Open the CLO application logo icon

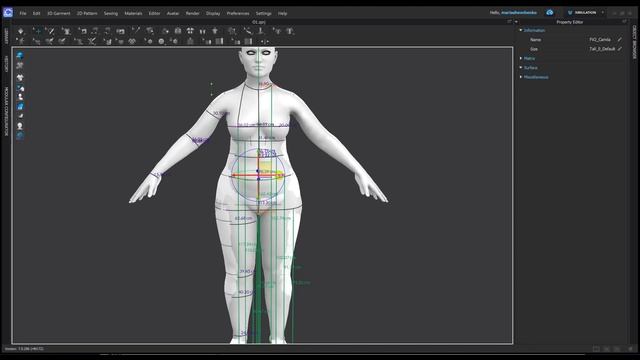8,13
